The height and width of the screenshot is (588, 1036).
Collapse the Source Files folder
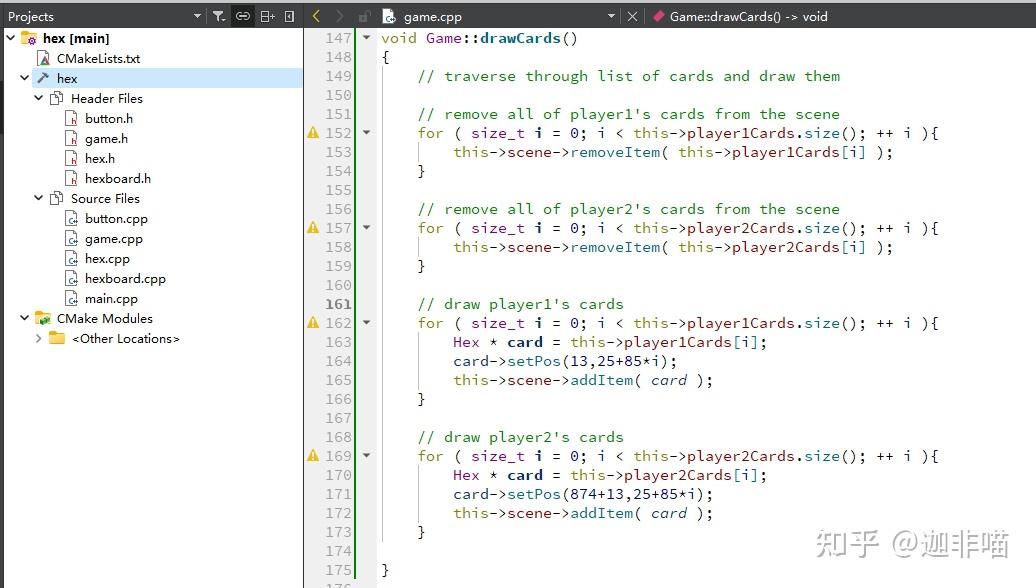[38, 198]
